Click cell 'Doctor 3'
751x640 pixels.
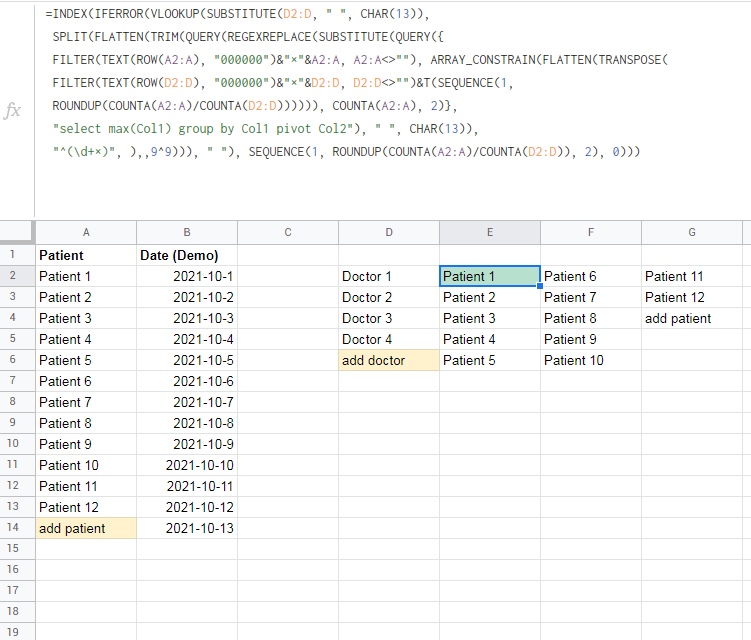click(x=389, y=319)
